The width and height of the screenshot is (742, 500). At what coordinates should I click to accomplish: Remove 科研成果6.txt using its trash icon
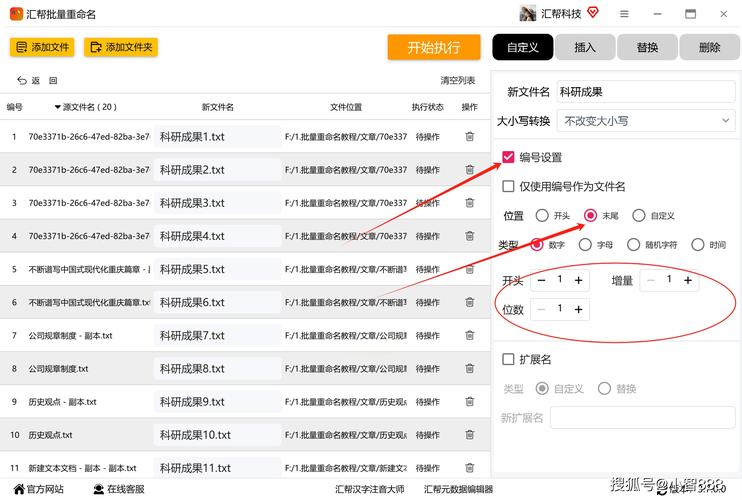click(469, 302)
